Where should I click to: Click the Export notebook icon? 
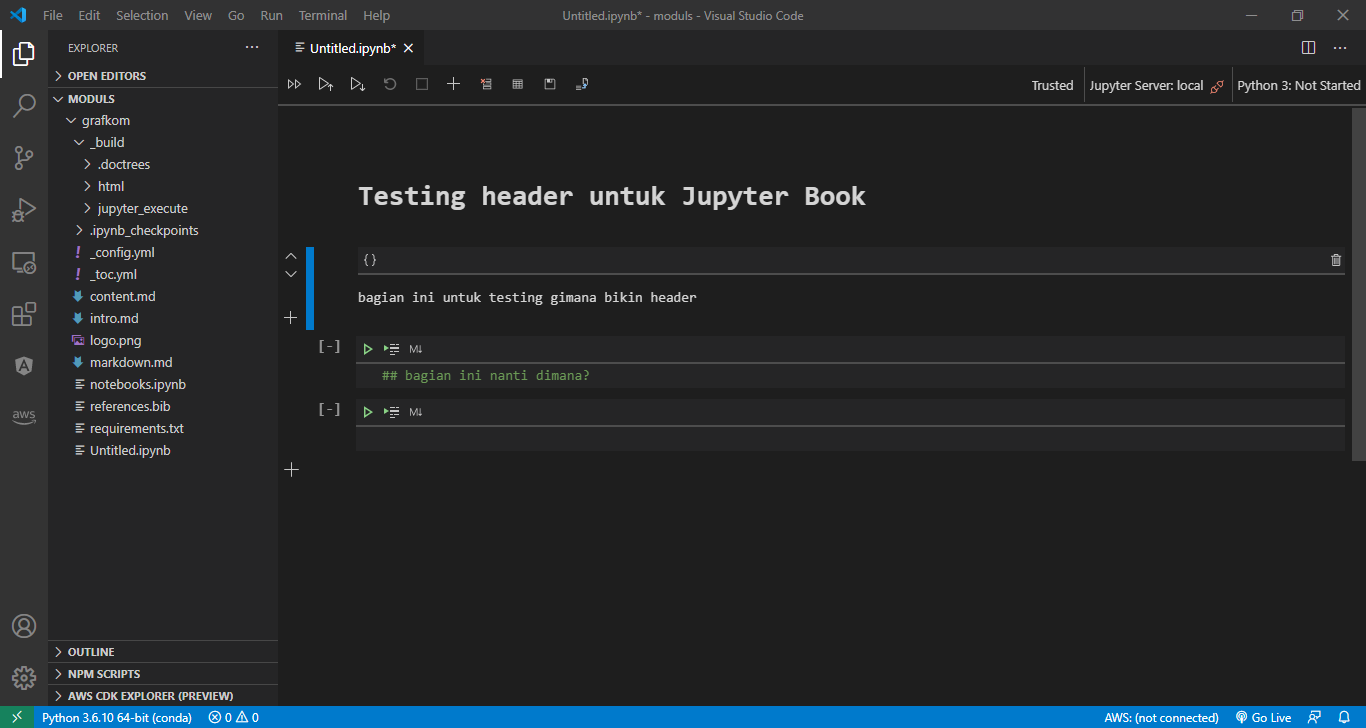click(x=582, y=85)
